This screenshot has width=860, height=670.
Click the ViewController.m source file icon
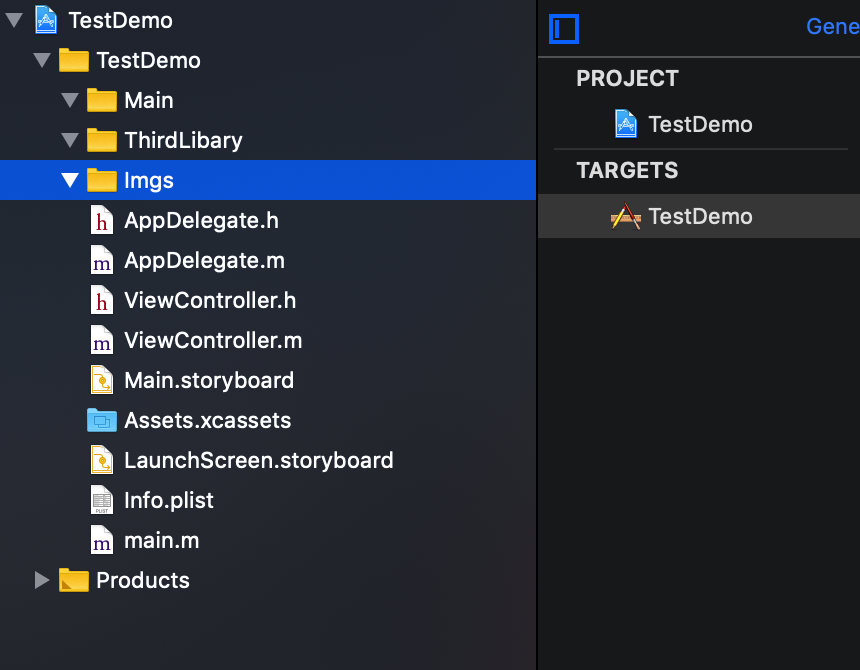101,340
